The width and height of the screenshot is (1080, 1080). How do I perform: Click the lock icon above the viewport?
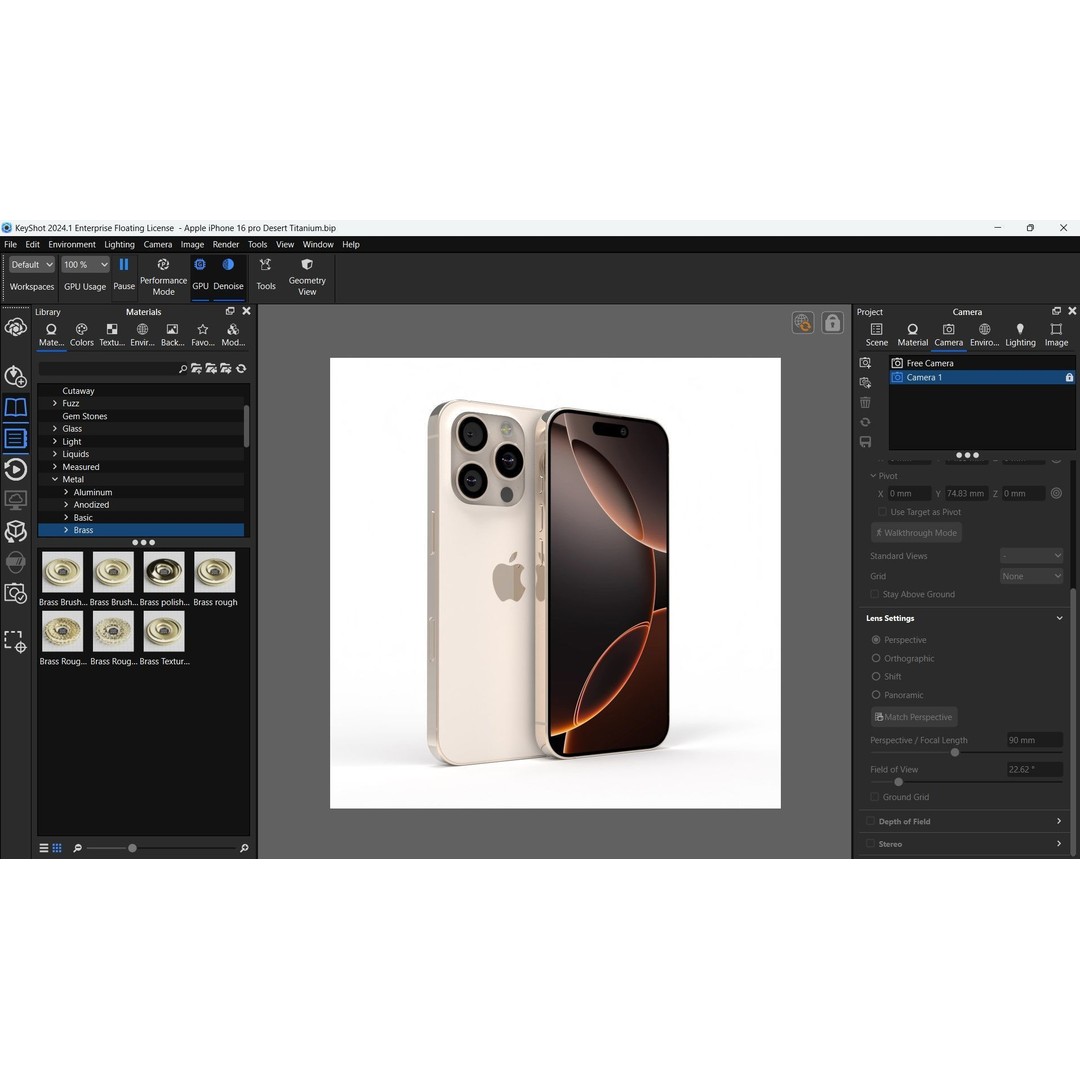pos(832,322)
